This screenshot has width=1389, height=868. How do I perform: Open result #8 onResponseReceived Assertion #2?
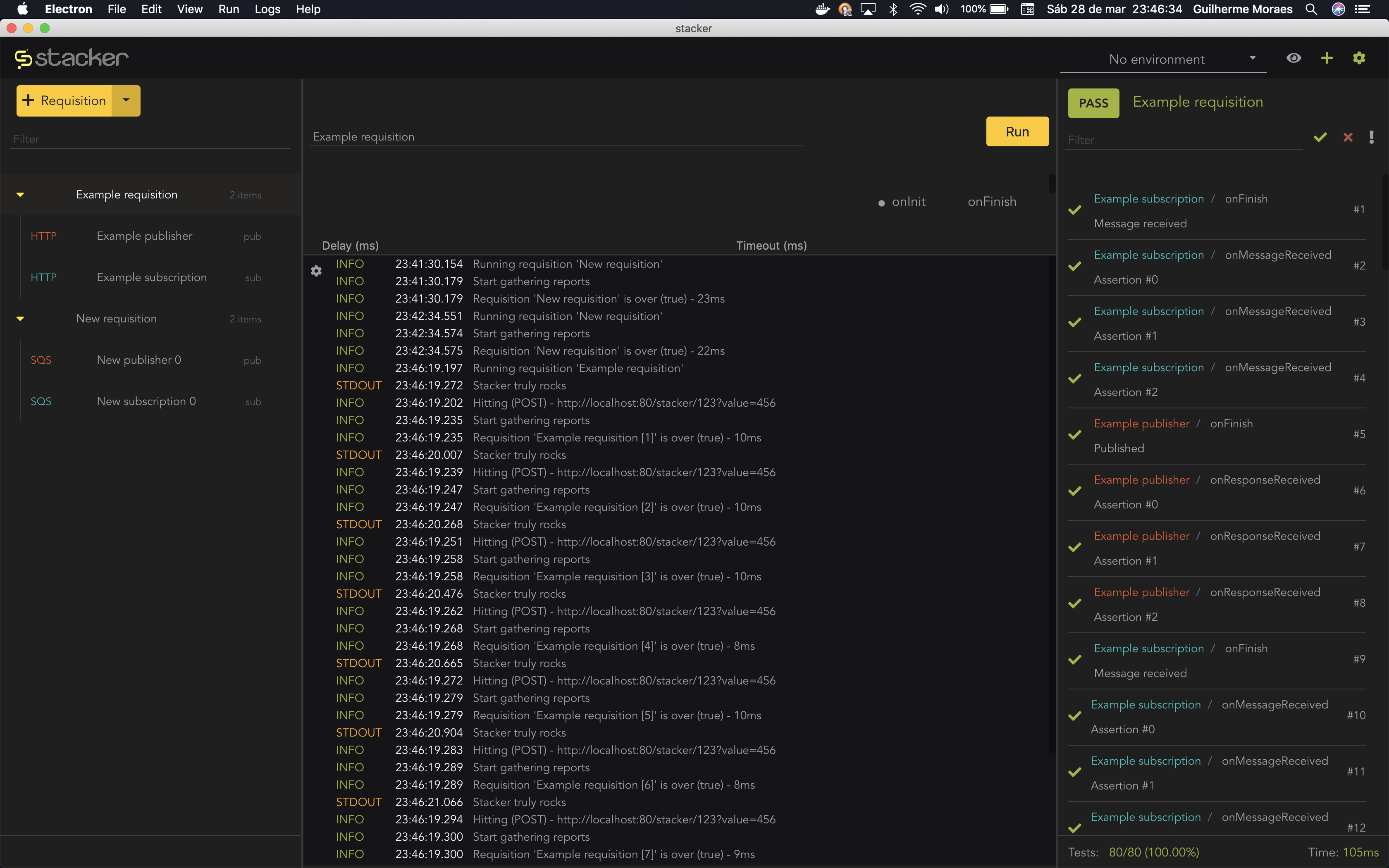click(x=1216, y=604)
